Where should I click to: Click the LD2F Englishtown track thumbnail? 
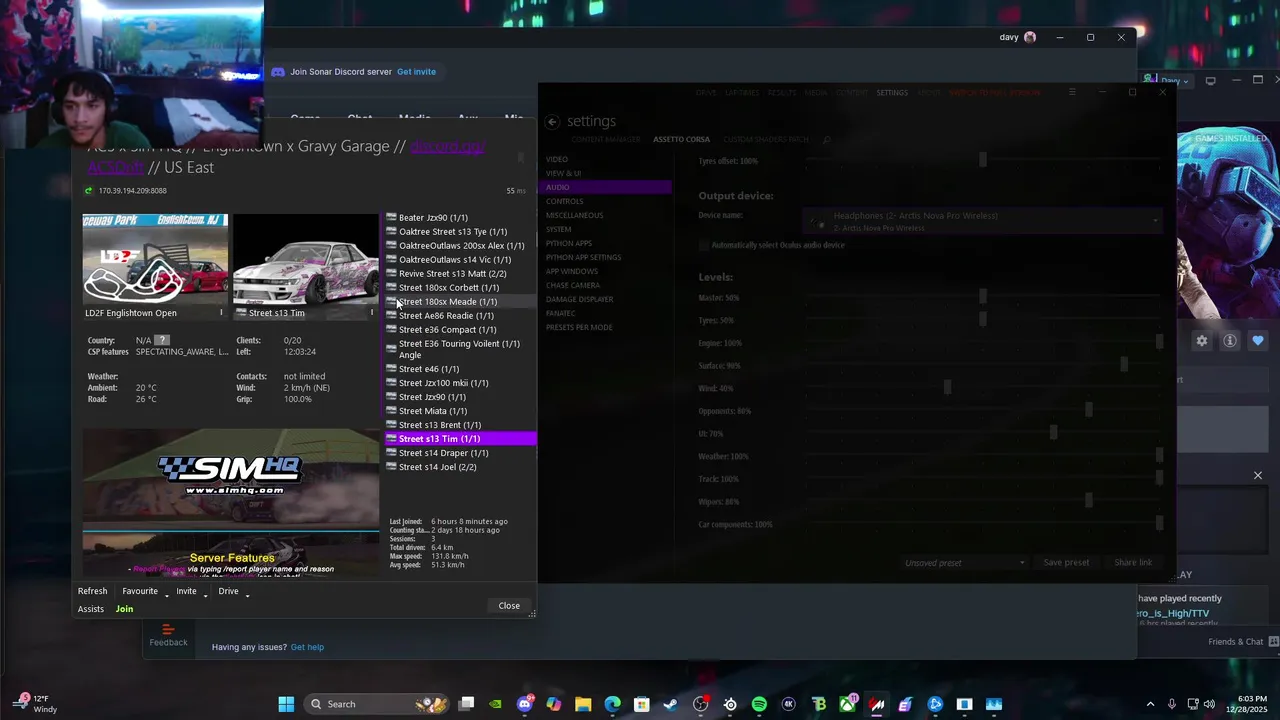[x=155, y=258]
